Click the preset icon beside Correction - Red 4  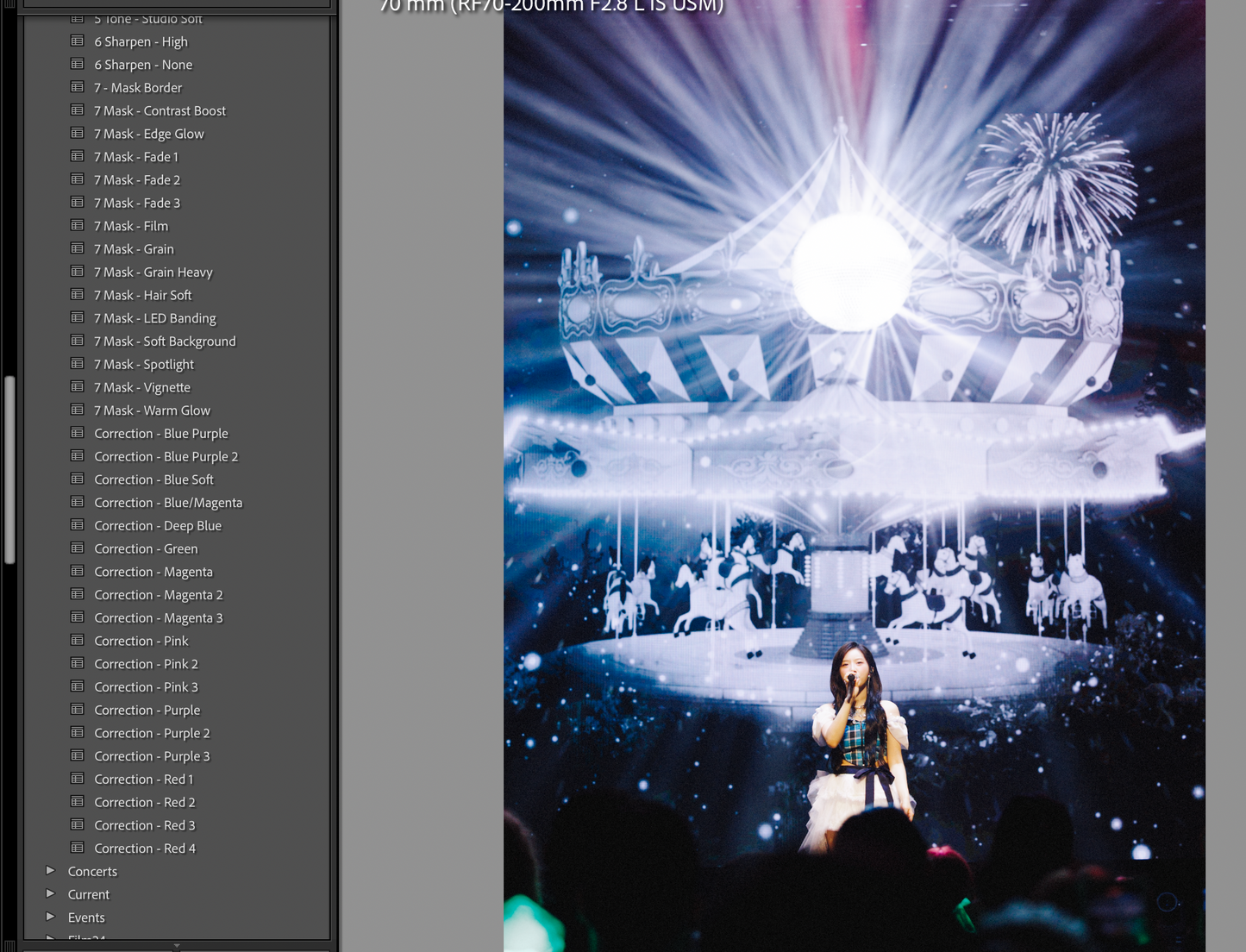[x=78, y=848]
